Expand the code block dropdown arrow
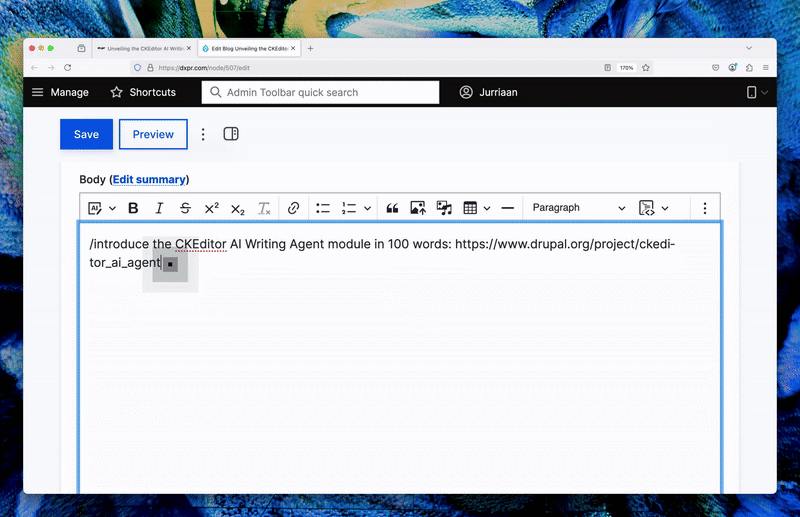The height and width of the screenshot is (517, 800). (x=665, y=208)
